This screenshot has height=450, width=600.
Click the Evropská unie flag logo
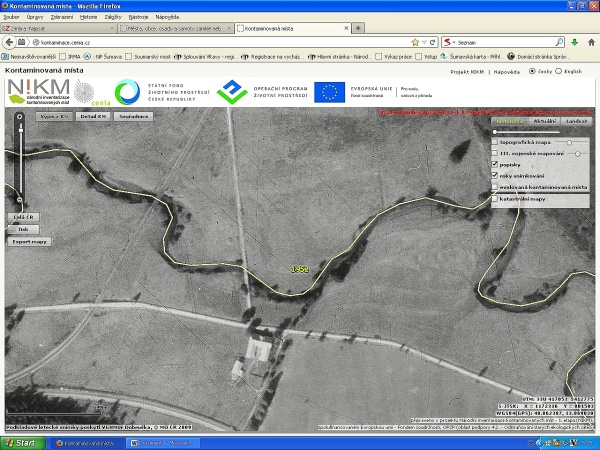[329, 92]
